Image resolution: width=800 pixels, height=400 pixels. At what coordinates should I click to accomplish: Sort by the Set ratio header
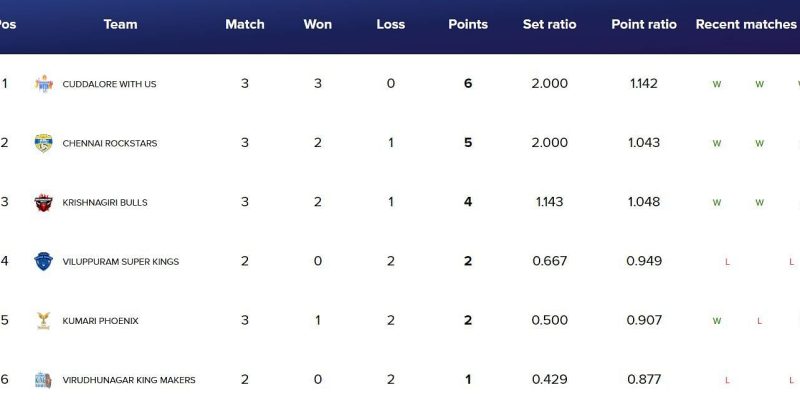(x=550, y=24)
